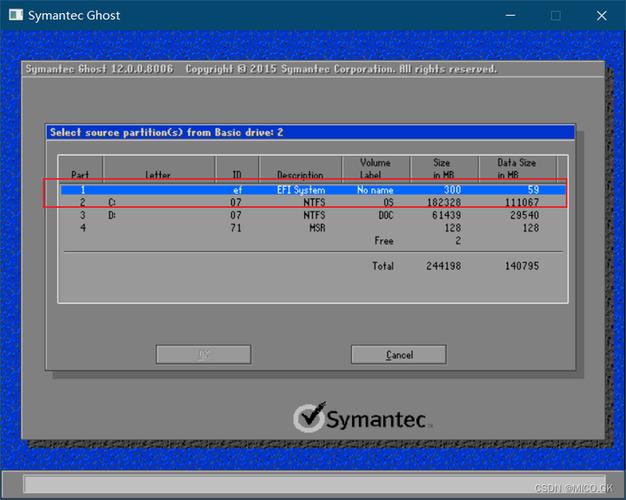The image size is (626, 500).
Task: Click the Volume Label column header
Action: (x=375, y=168)
